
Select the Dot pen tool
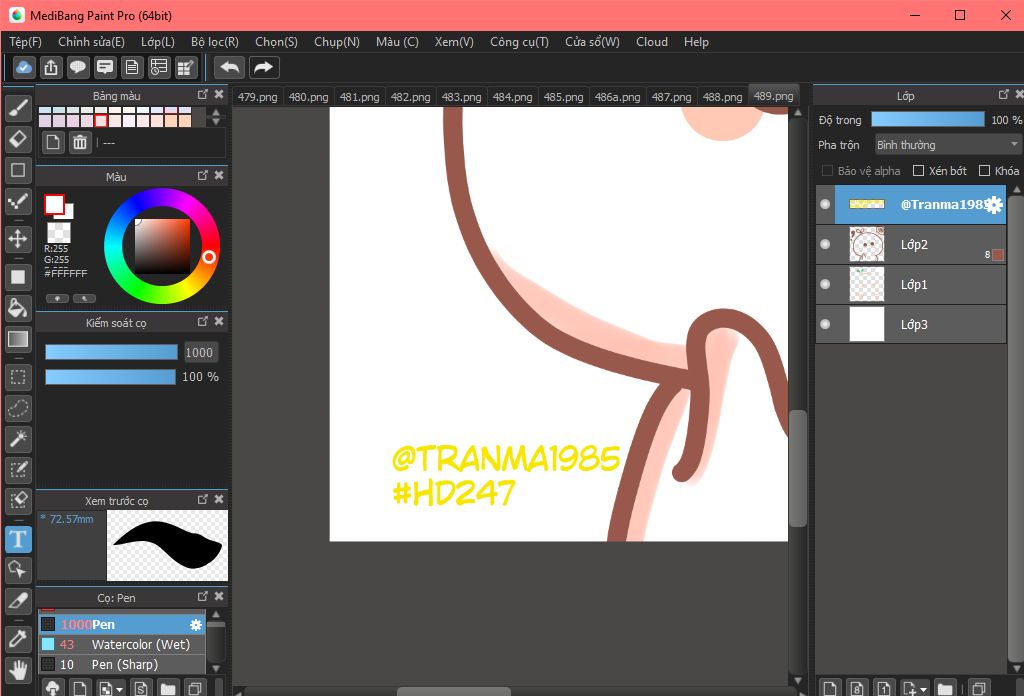pyautogui.click(x=18, y=202)
